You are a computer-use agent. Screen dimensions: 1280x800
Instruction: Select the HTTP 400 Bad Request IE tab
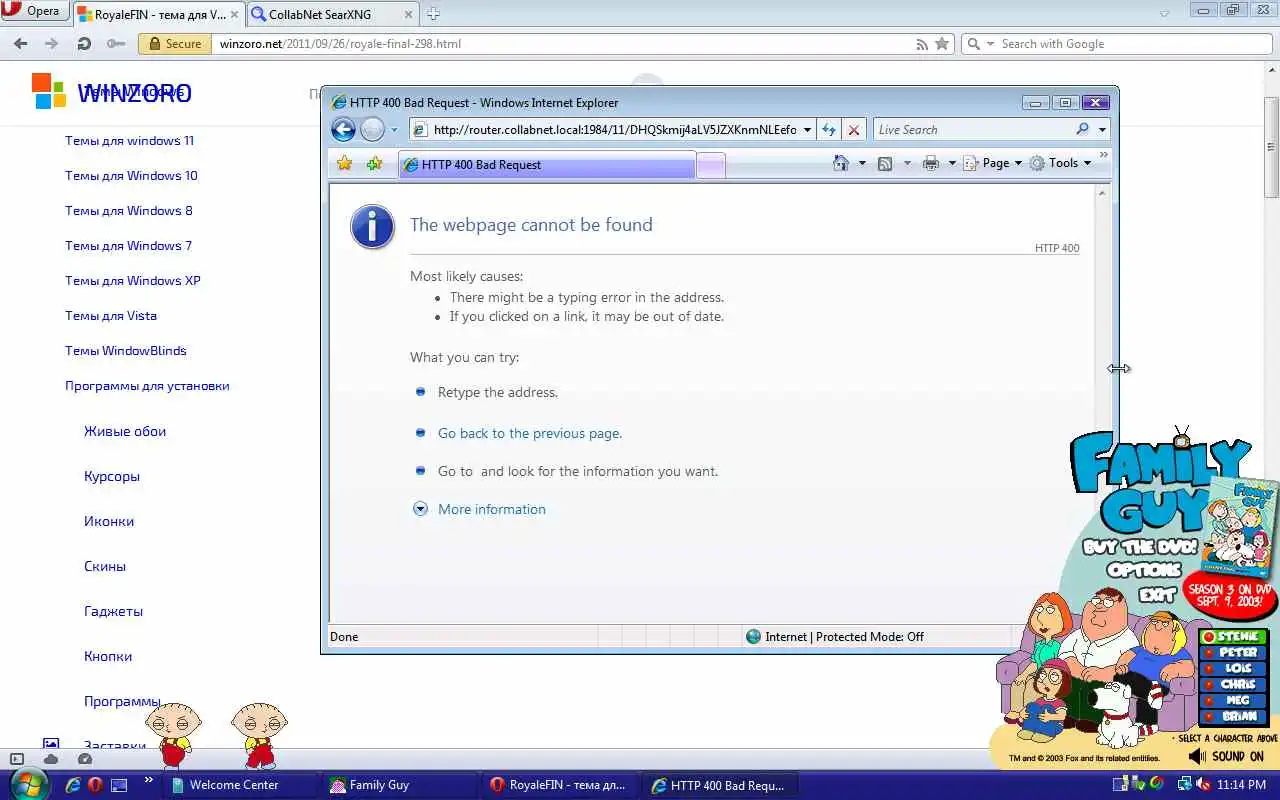(x=546, y=165)
